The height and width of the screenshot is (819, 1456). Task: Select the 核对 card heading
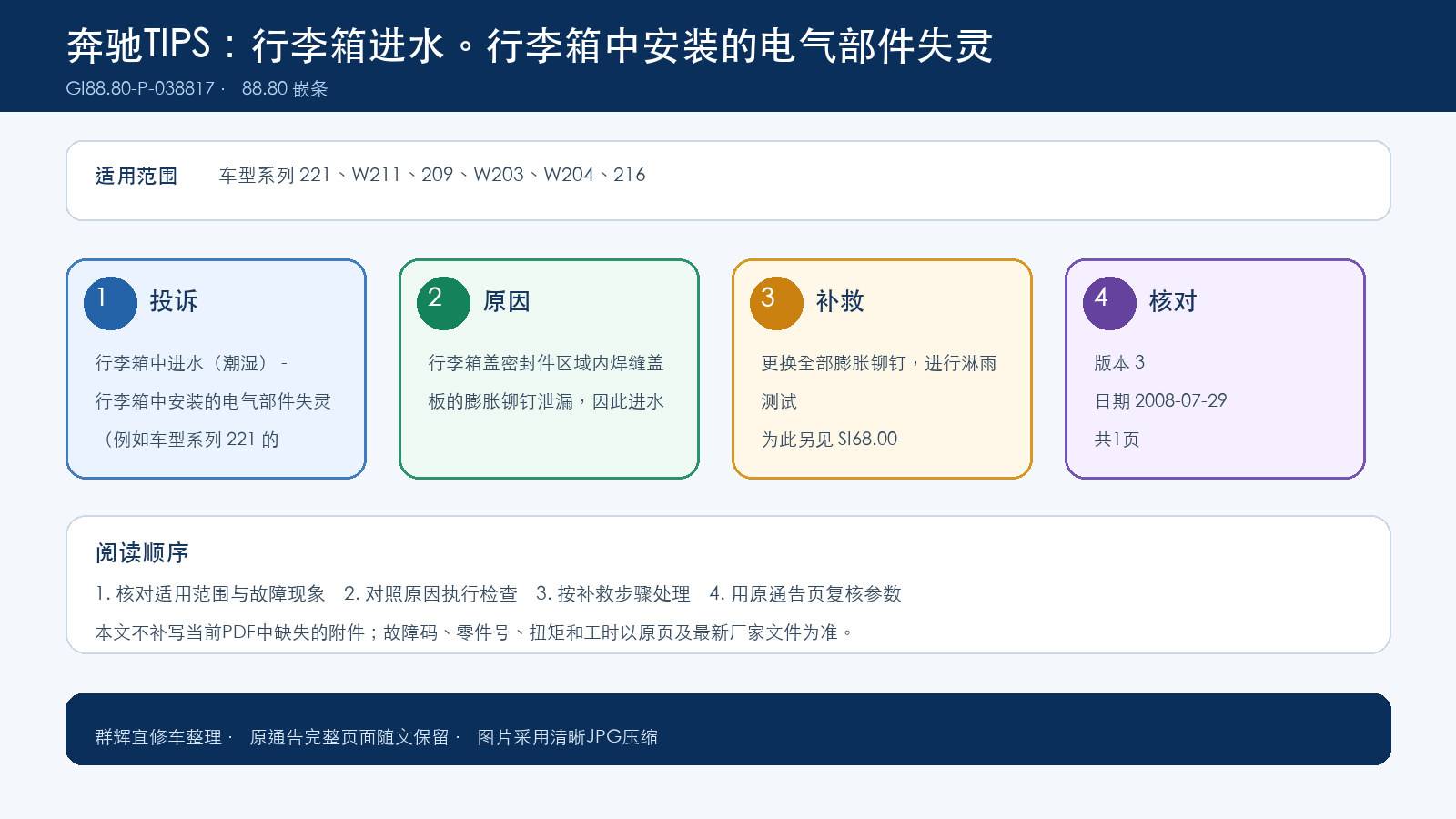(x=1173, y=301)
